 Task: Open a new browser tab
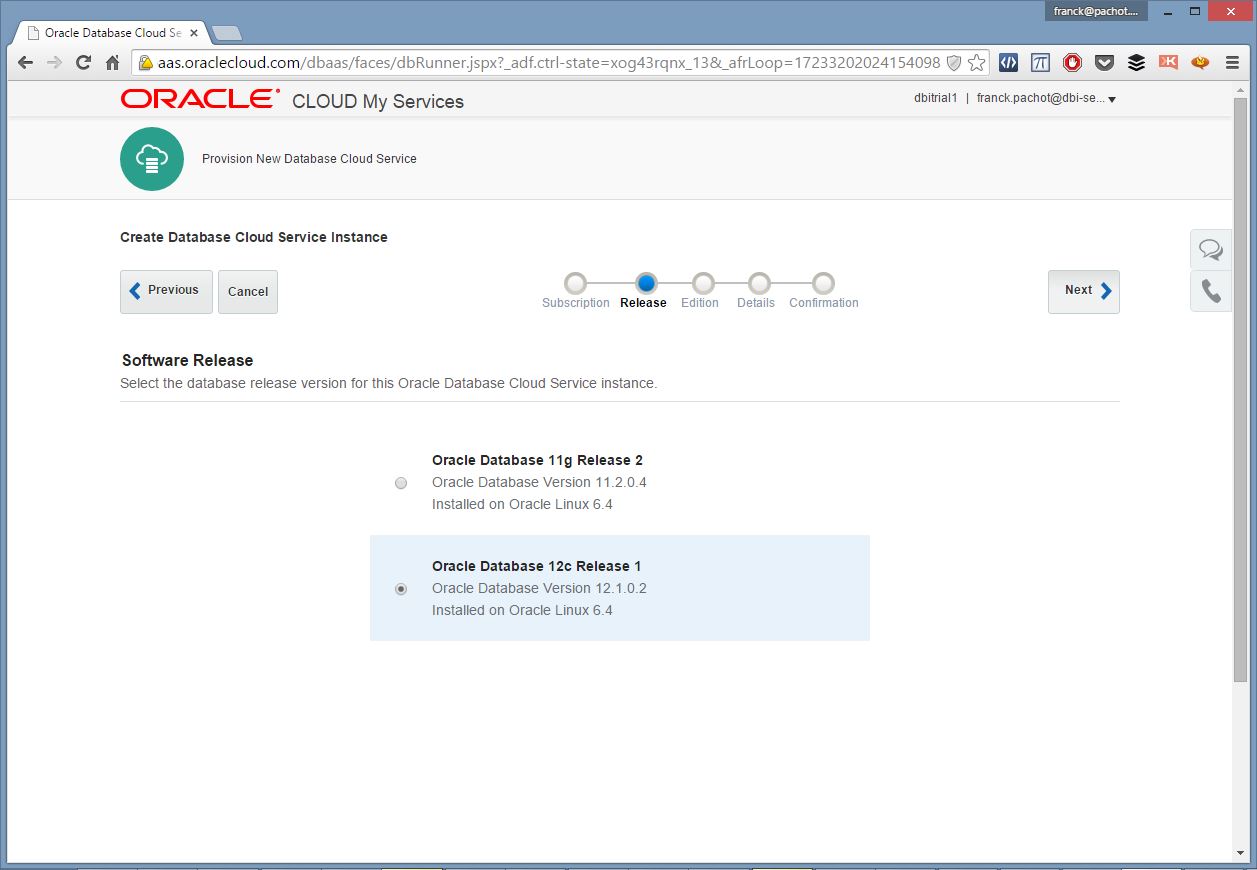[x=227, y=33]
